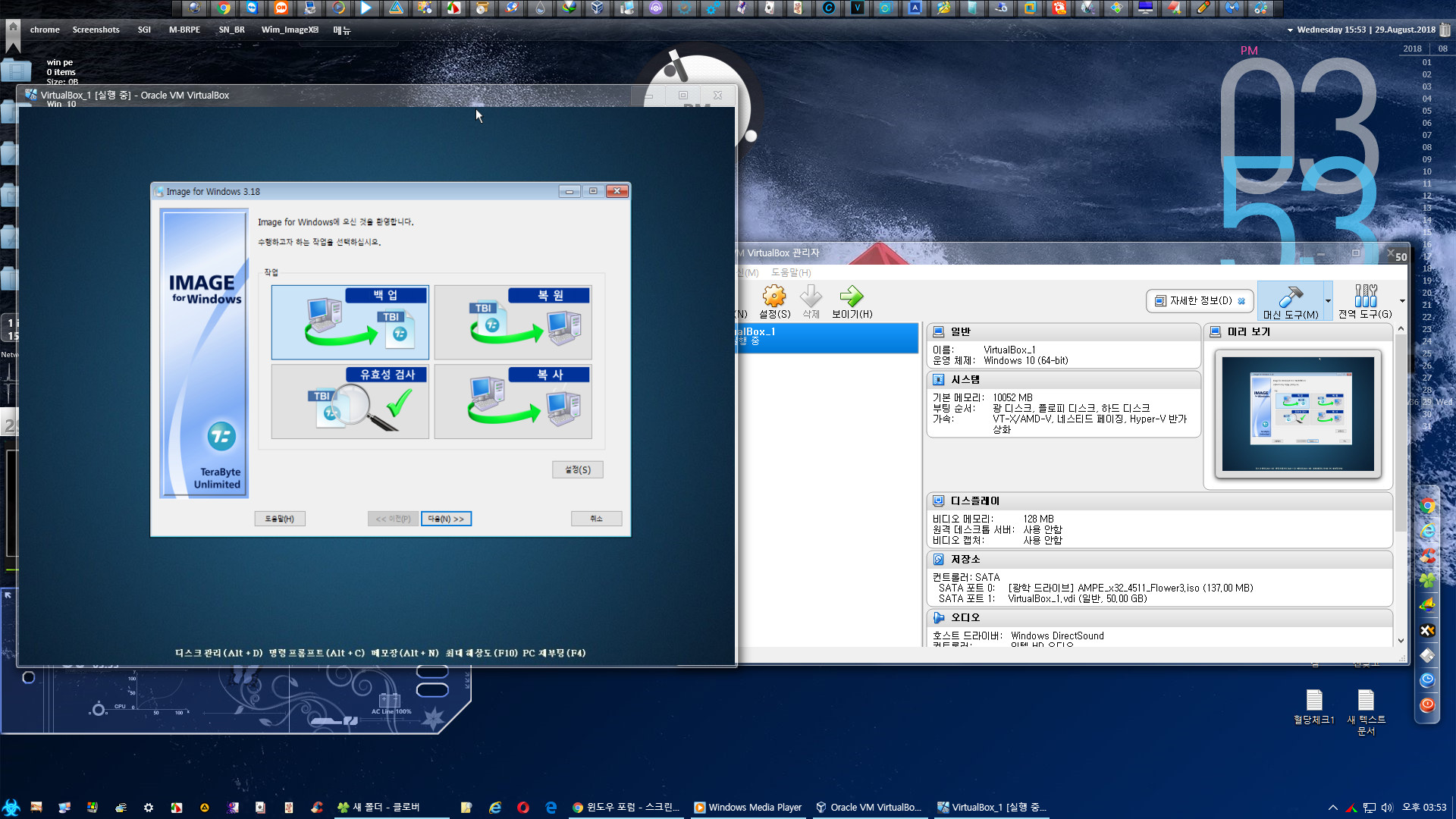Open the 새 텍스트 문서 desktop file
This screenshot has height=819, width=1456.
(x=1366, y=713)
